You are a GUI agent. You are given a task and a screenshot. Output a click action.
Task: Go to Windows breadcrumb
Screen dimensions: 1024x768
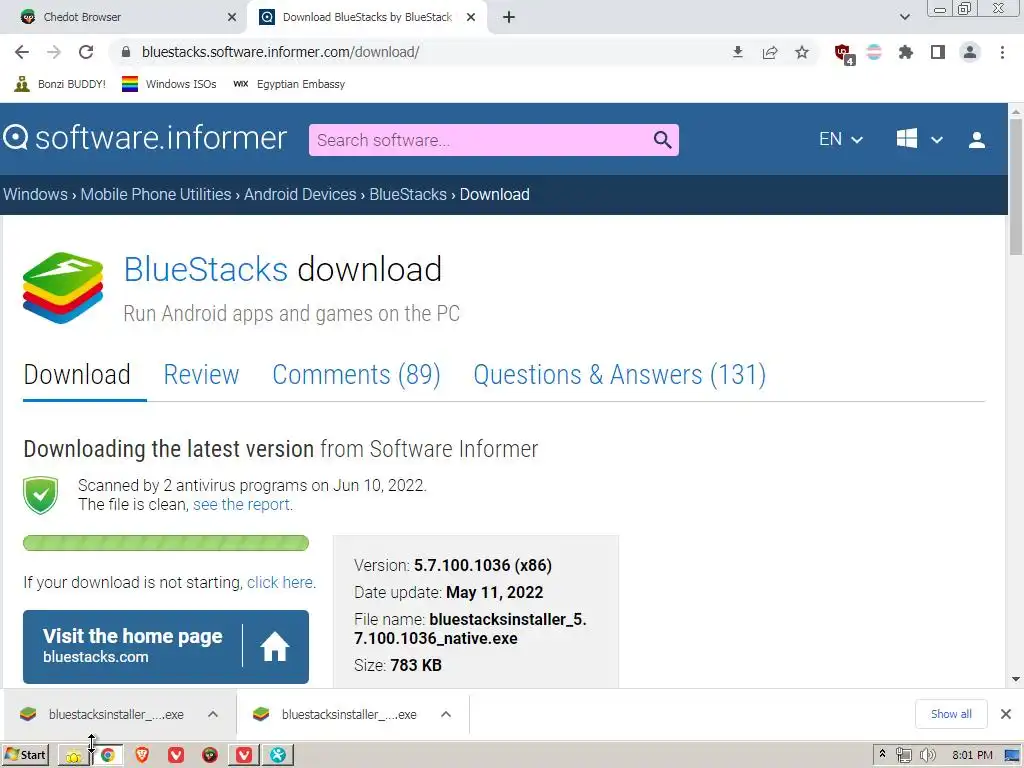35,194
